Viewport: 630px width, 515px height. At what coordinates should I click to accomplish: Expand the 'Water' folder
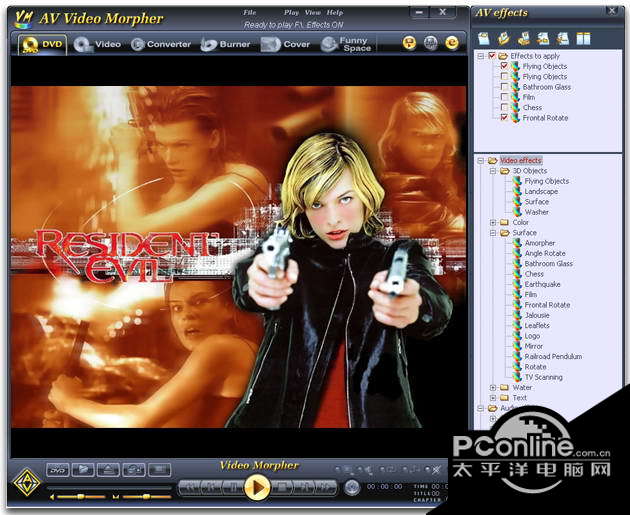(x=493, y=387)
